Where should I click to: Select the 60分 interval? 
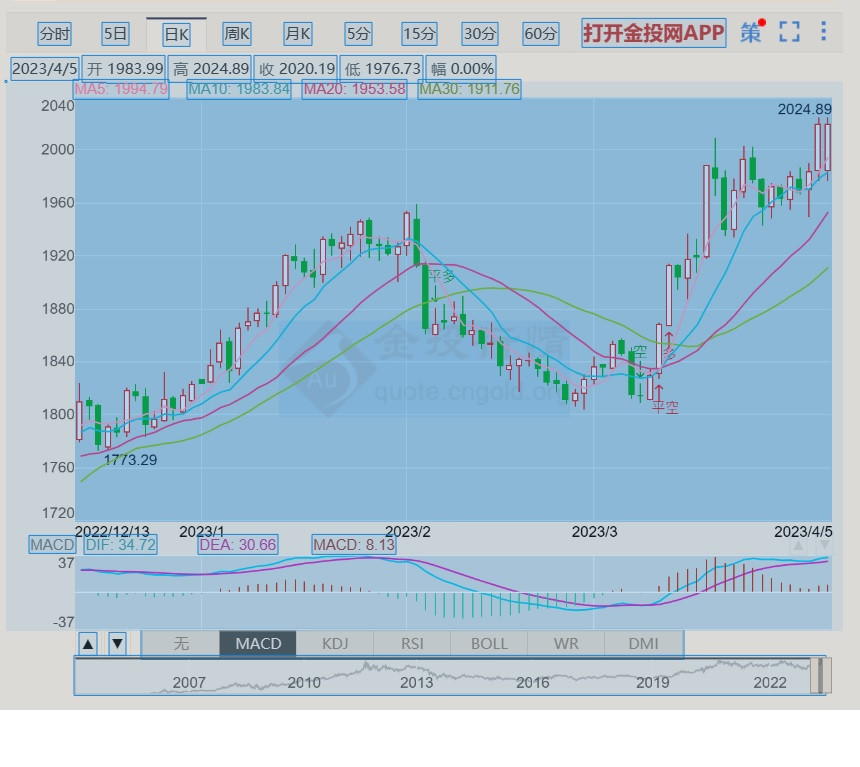[x=541, y=34]
